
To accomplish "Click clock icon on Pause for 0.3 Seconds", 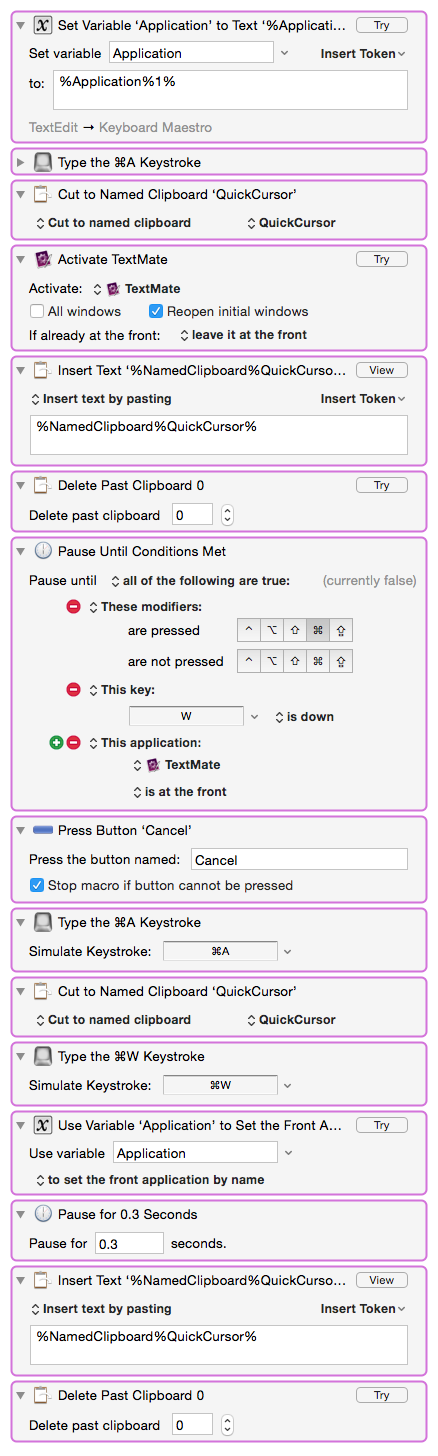I will point(43,1214).
